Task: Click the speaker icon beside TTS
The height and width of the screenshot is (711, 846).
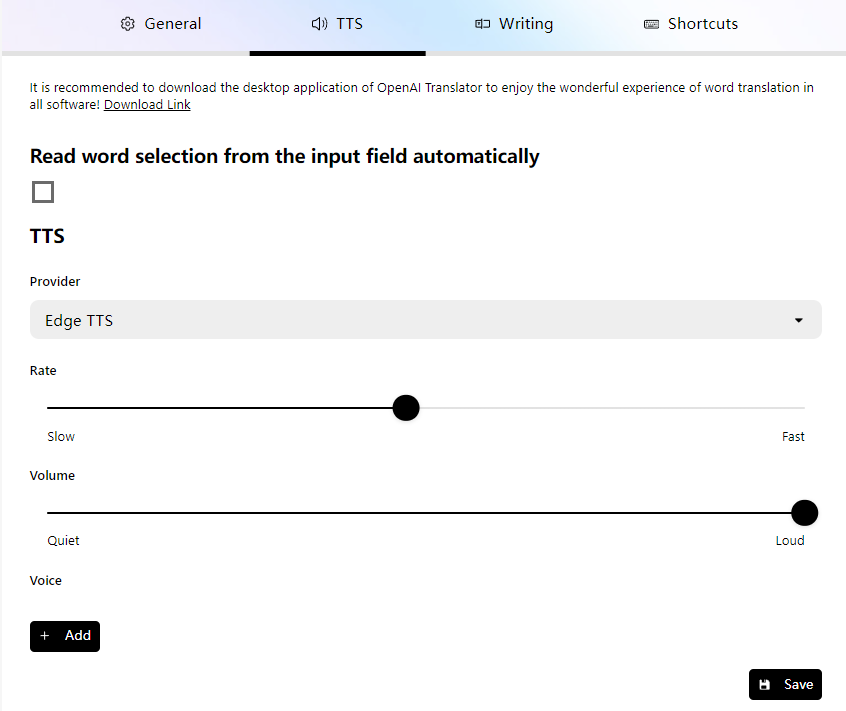Action: click(319, 24)
